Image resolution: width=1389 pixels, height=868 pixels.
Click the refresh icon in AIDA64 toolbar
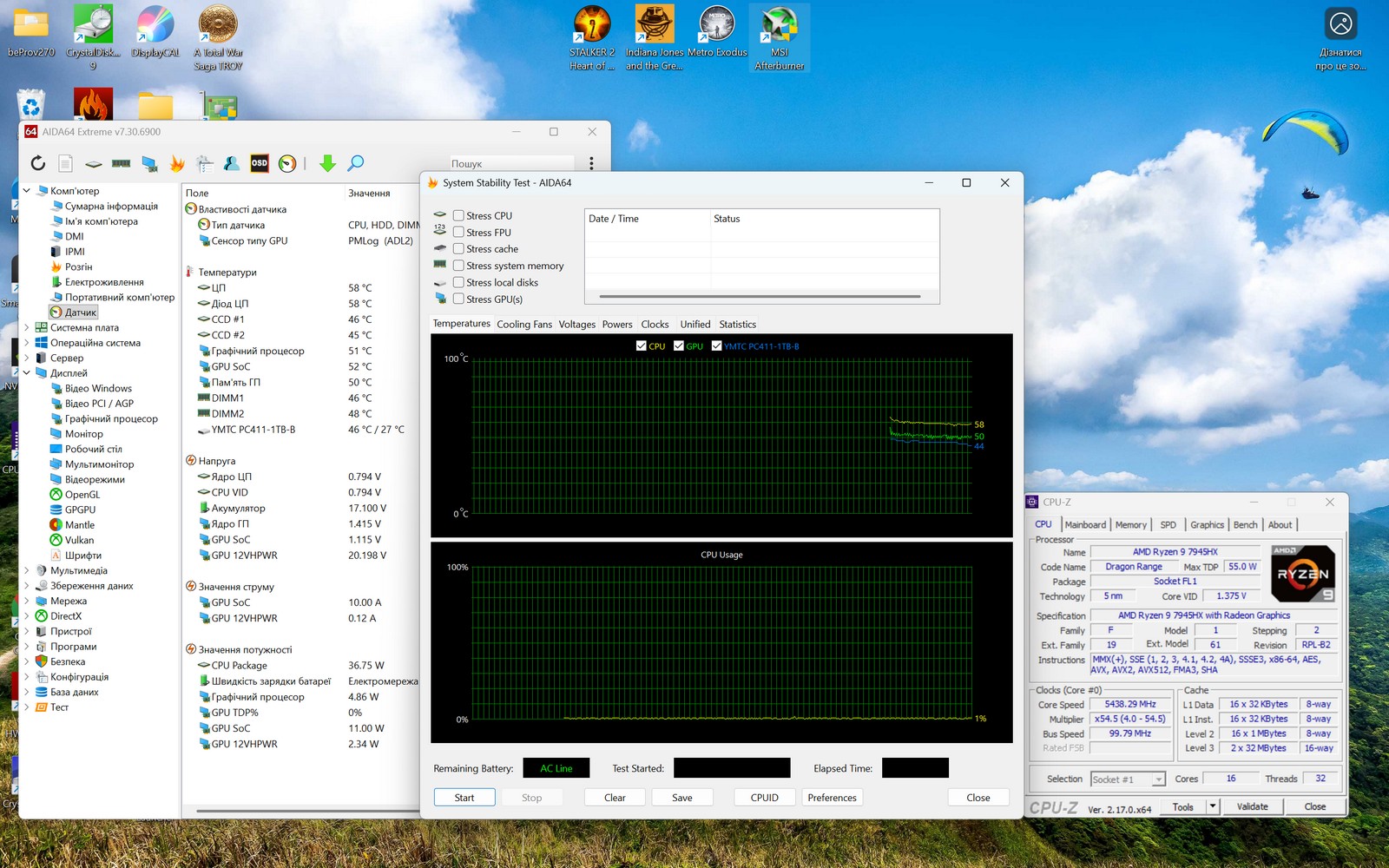pos(38,163)
